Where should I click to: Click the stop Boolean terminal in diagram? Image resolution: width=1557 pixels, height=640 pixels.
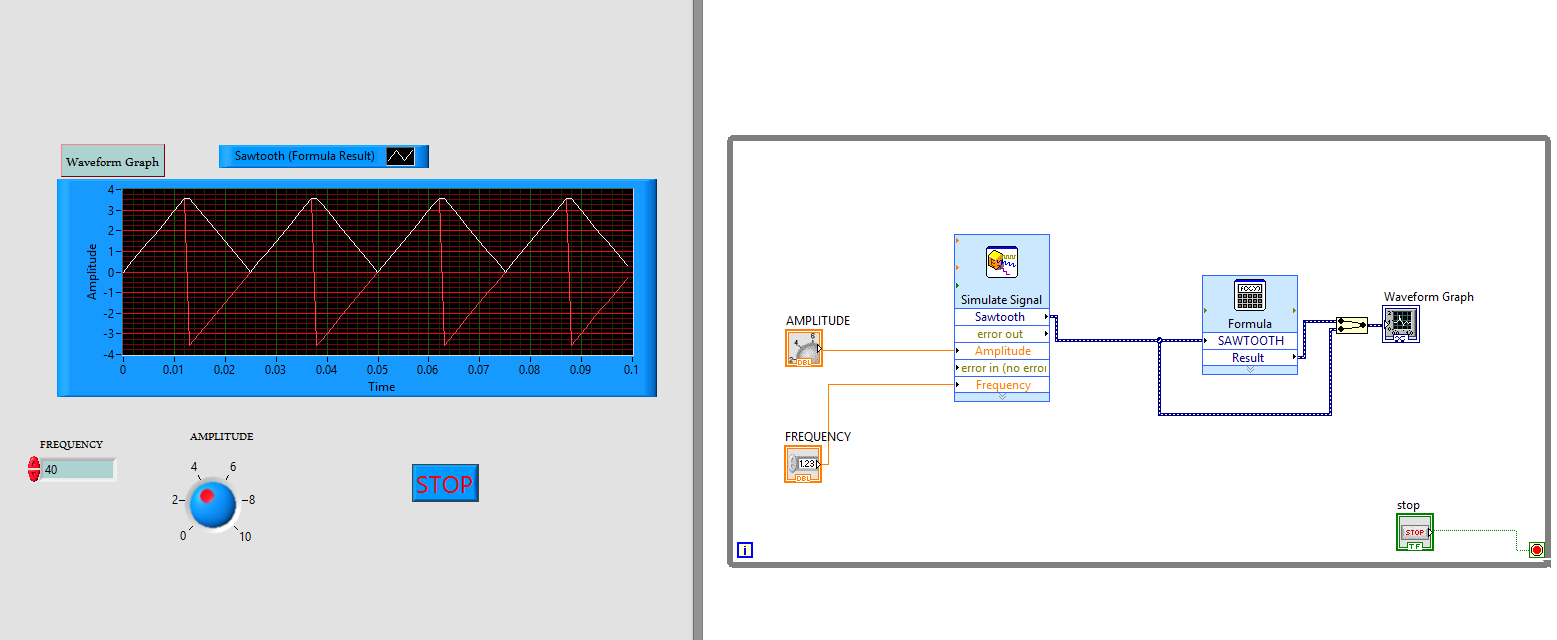click(1414, 532)
